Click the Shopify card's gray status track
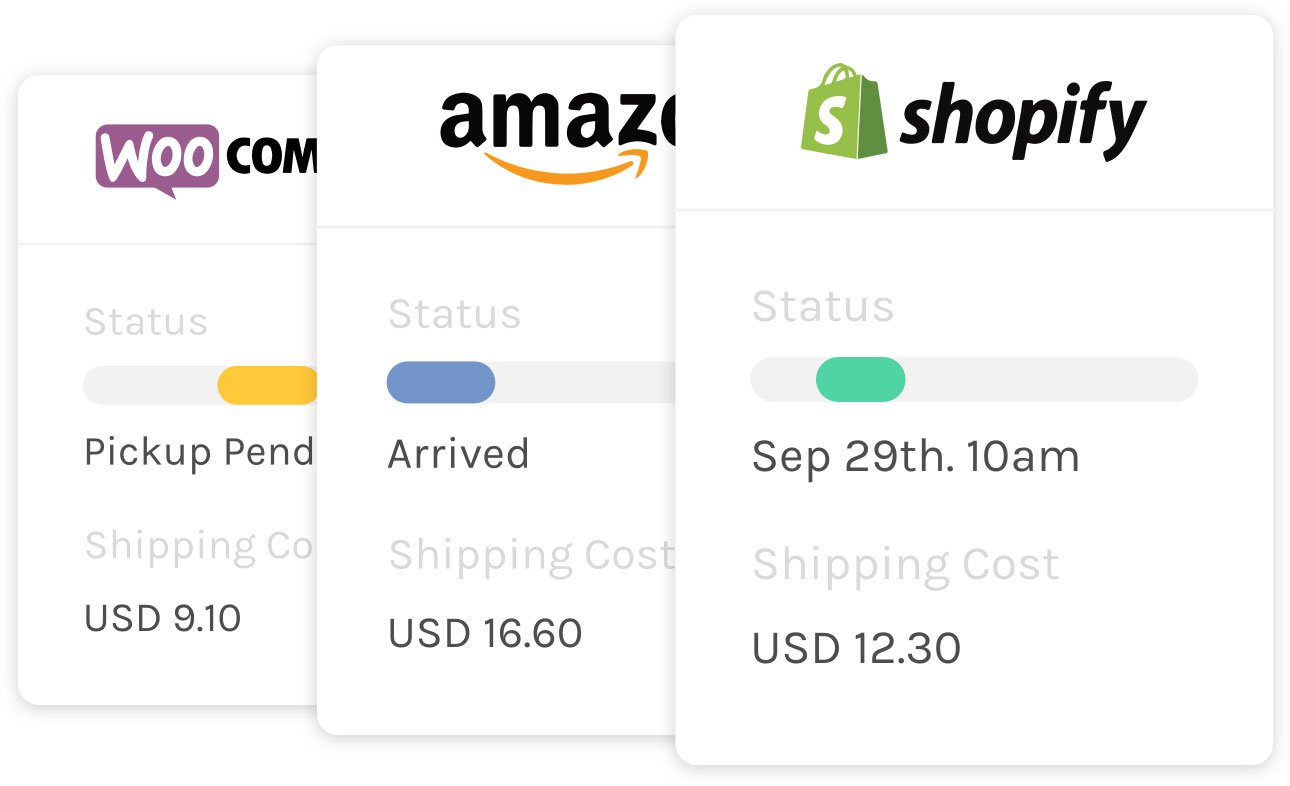 tap(1050, 380)
